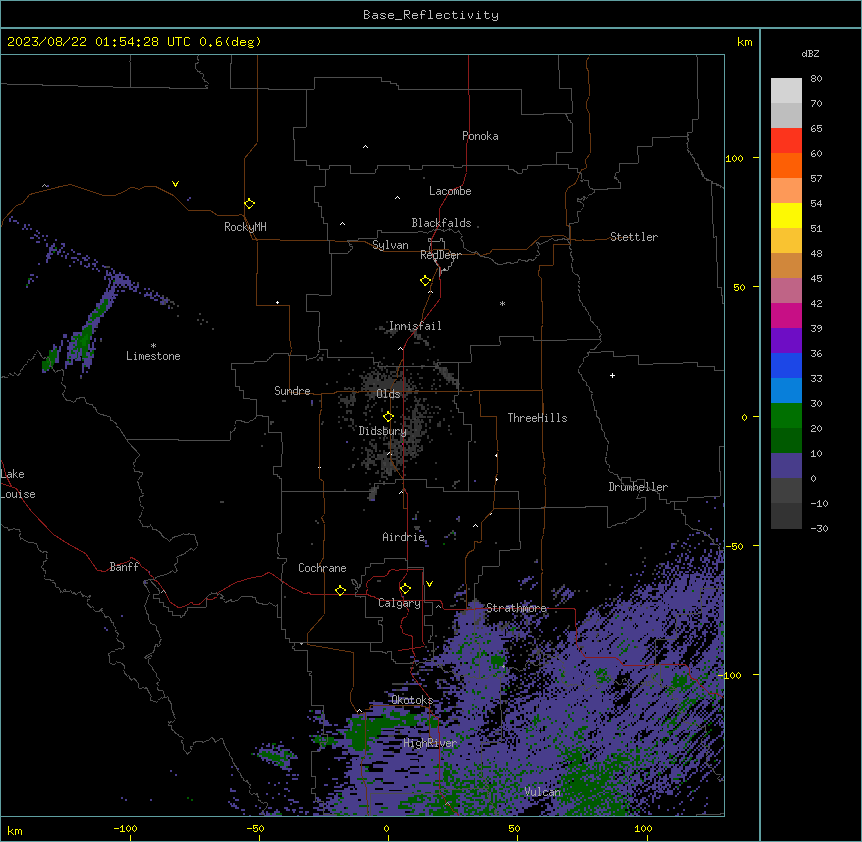Select the HighRiver label

430,743
